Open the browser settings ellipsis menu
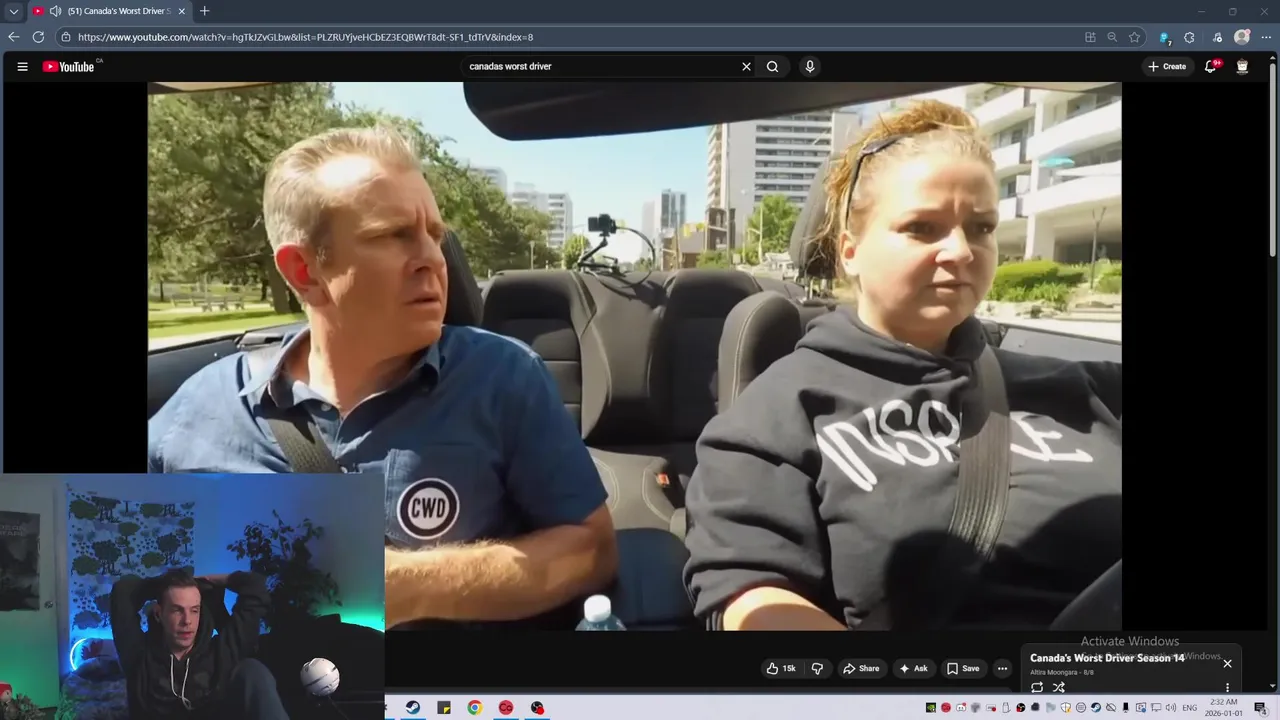Viewport: 1280px width, 720px height. click(1266, 37)
